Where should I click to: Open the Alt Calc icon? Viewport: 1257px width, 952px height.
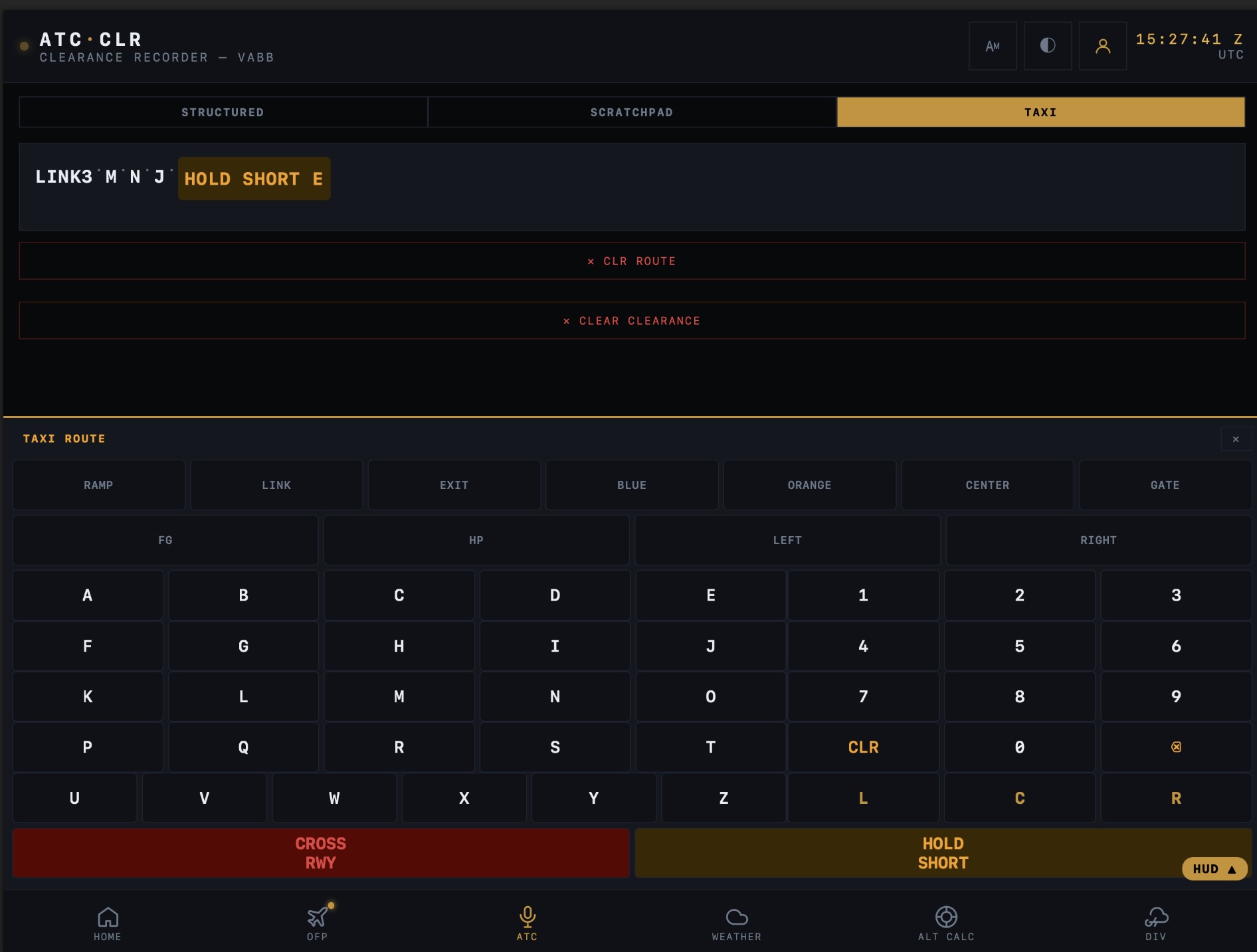pos(946,923)
